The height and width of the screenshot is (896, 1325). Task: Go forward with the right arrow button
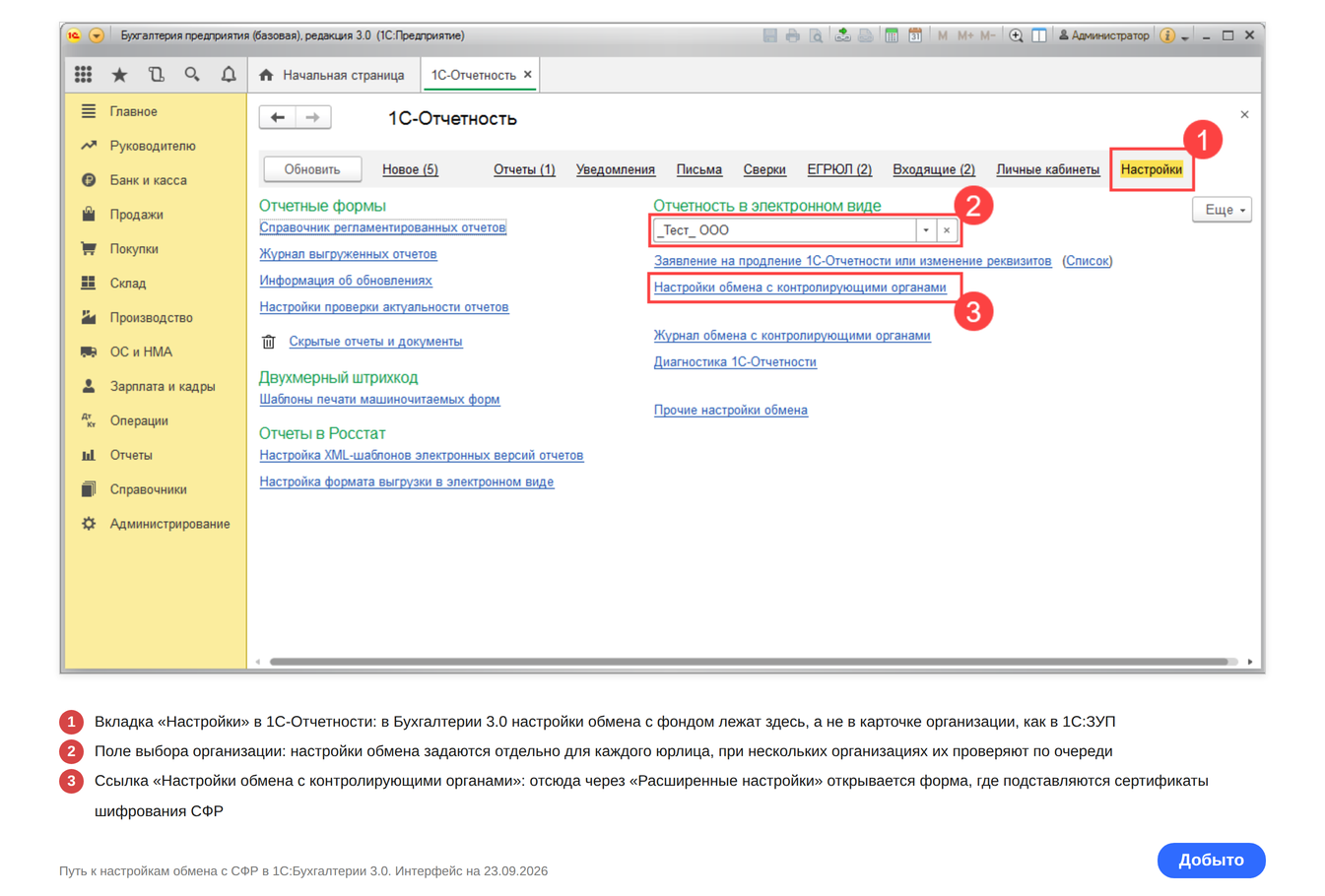[313, 118]
